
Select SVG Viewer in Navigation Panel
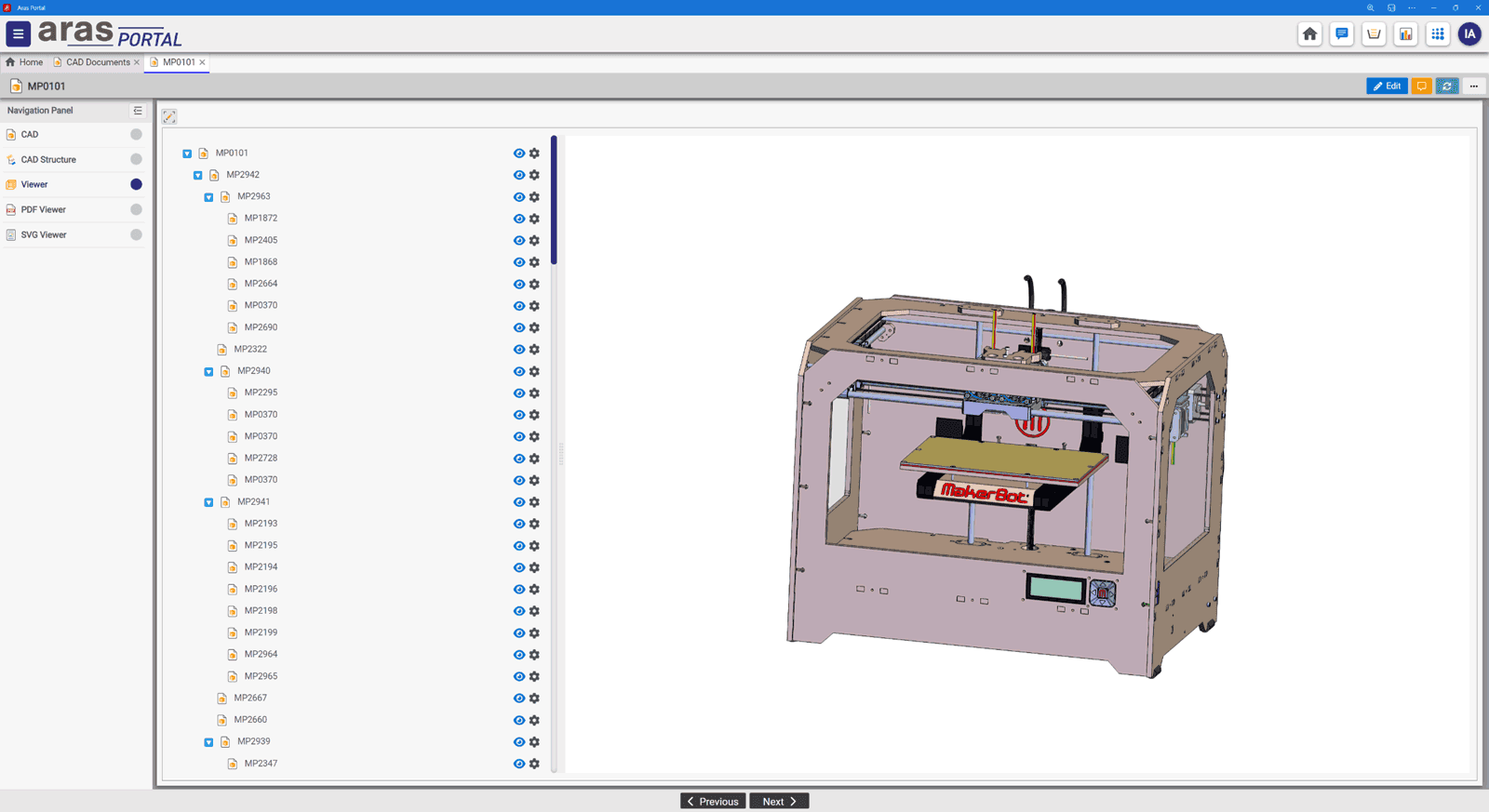click(x=74, y=234)
